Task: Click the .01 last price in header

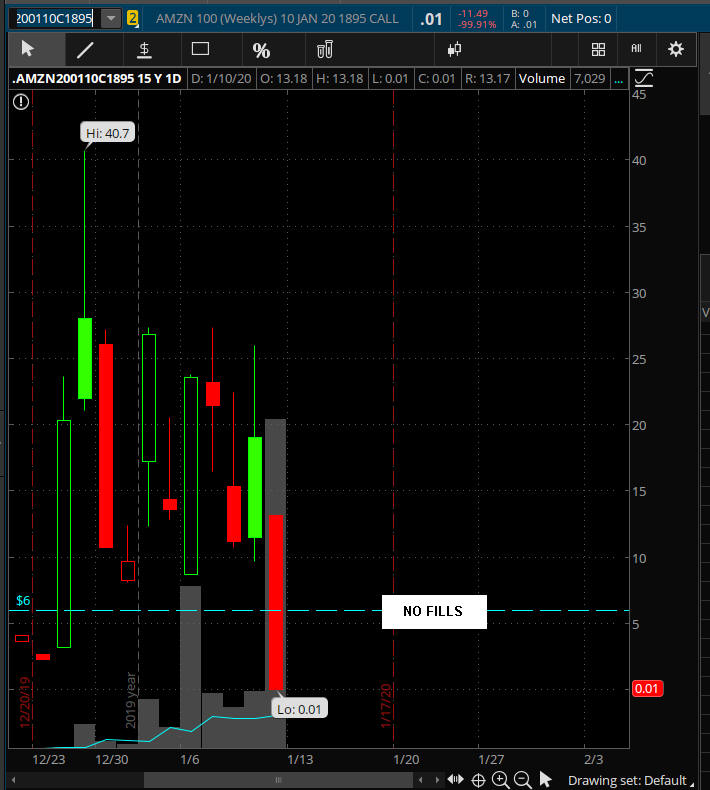Action: click(431, 19)
